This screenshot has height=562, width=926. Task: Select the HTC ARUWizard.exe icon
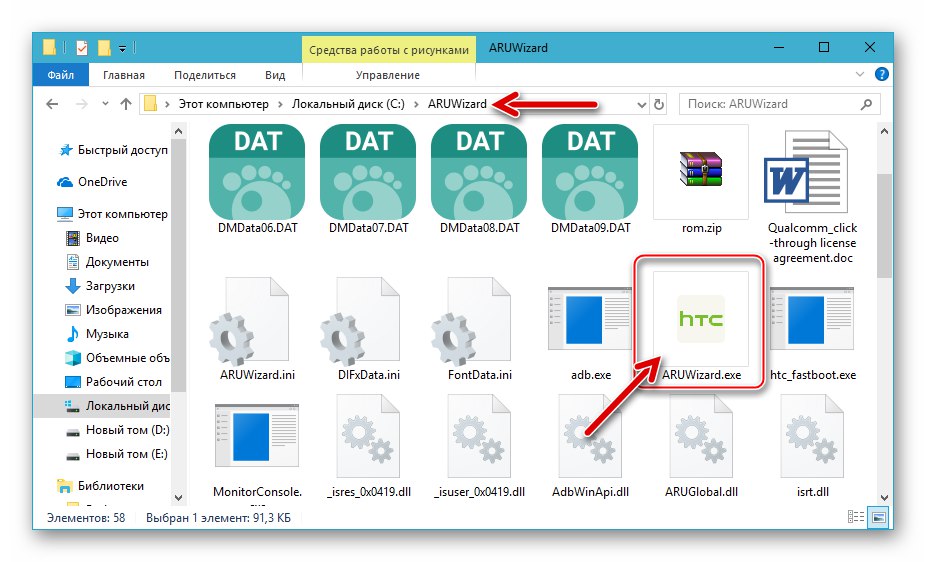[701, 319]
